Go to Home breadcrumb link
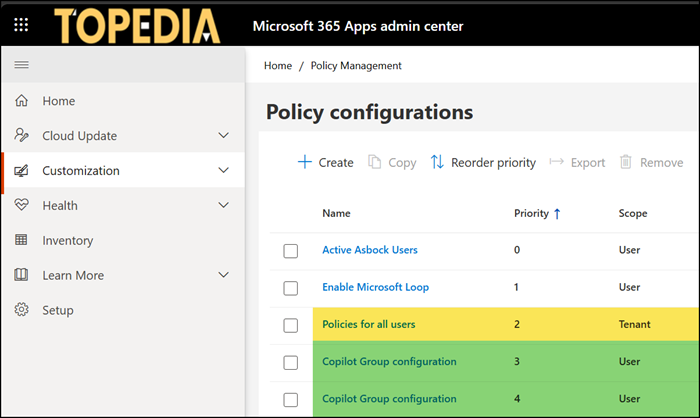The height and width of the screenshot is (418, 700). [278, 66]
